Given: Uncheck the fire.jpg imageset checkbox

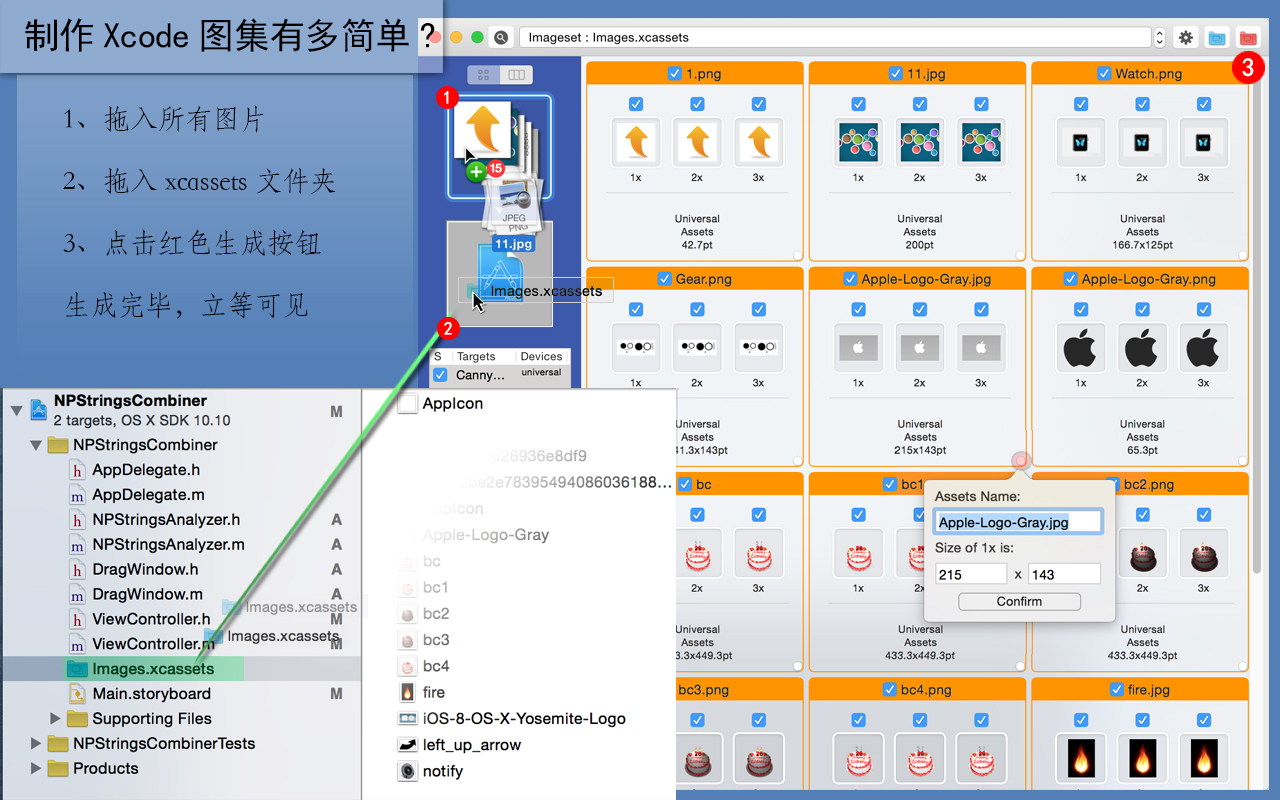Looking at the screenshot, I should pos(1116,690).
